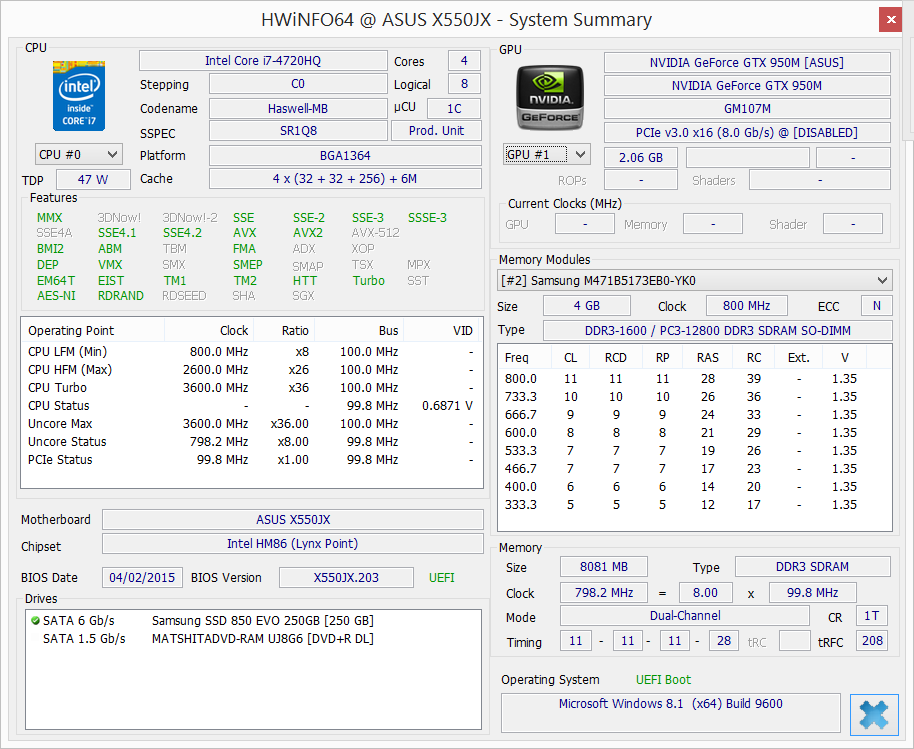Click the RAS column header in timings table
This screenshot has height=749, width=914.
pos(708,357)
